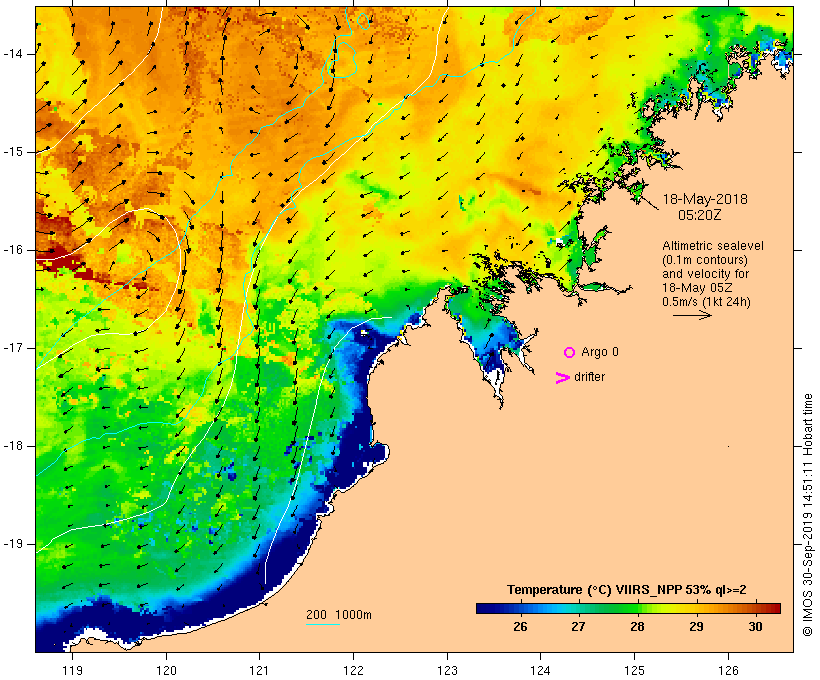Click the 125 longitude axis label
Screen dimensions: 820x680
pos(635,670)
